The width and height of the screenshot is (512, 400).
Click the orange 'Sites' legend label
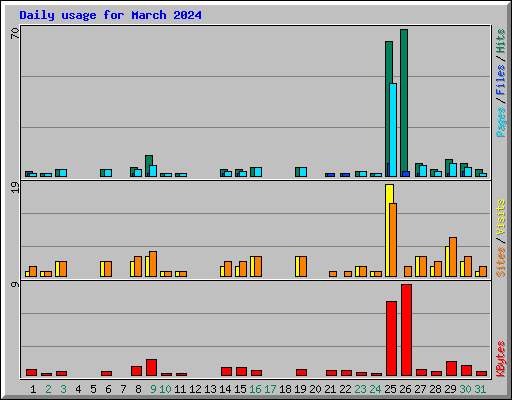click(500, 262)
